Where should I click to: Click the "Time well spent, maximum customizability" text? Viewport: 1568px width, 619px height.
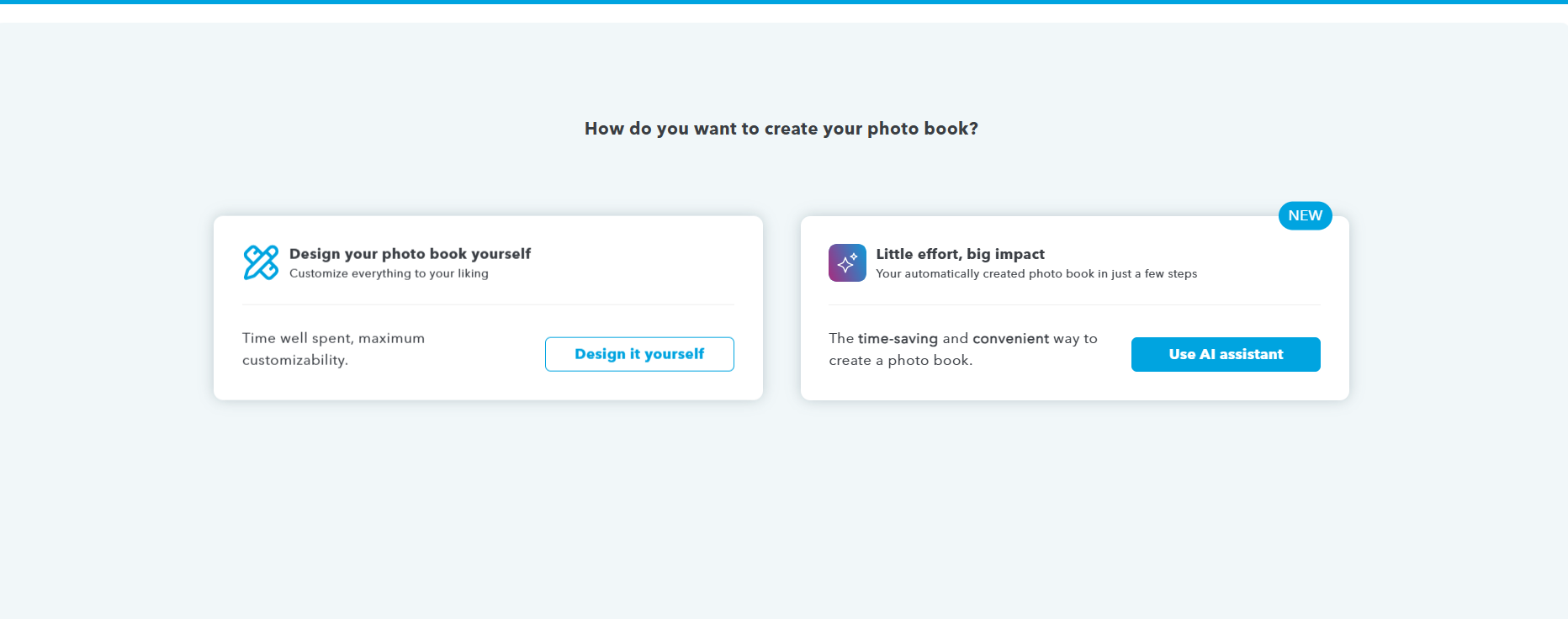point(333,348)
